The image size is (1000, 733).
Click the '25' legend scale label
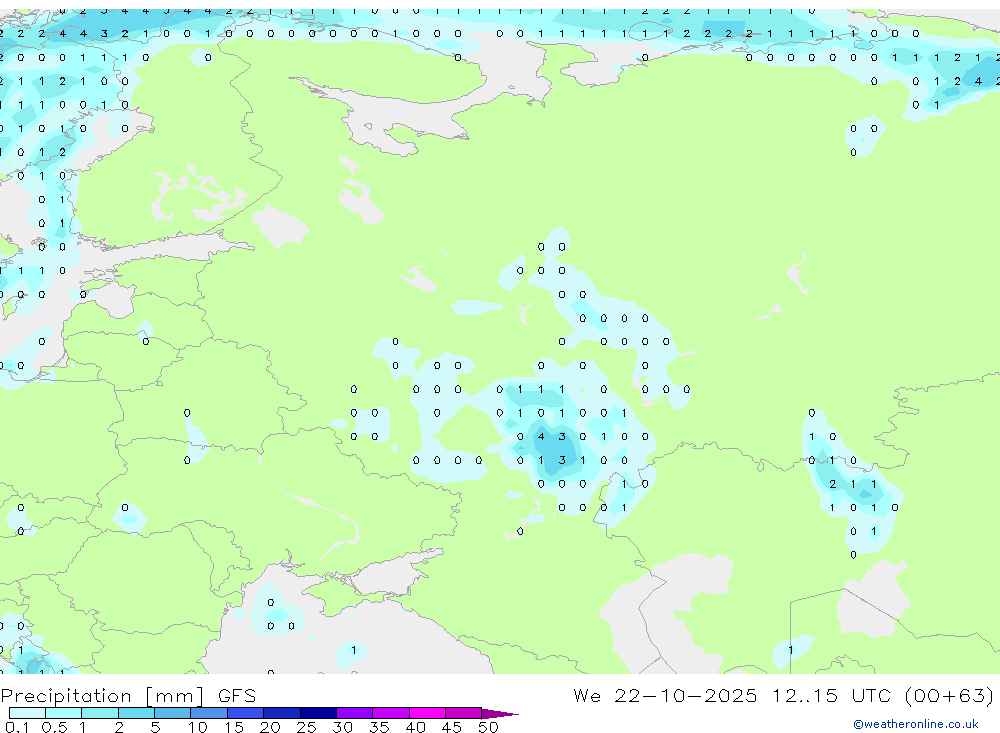click(x=306, y=727)
